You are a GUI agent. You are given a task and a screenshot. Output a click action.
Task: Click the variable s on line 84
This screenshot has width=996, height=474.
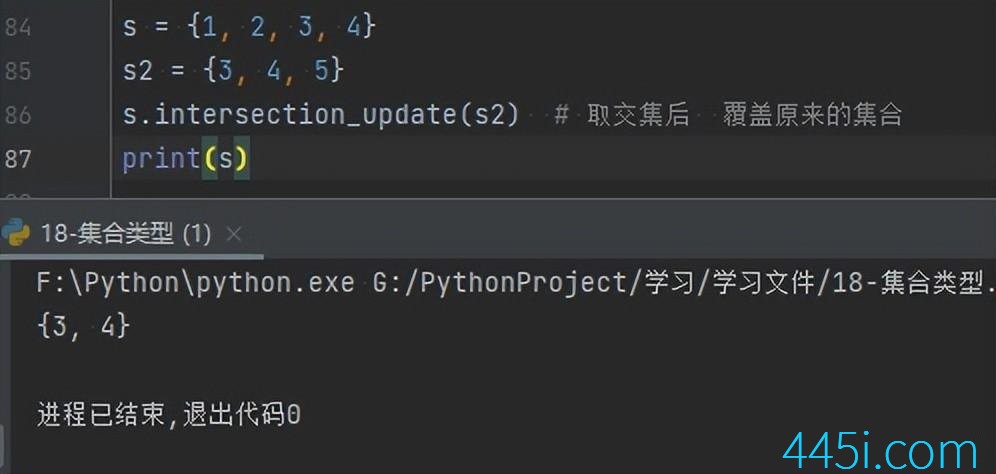tap(130, 28)
